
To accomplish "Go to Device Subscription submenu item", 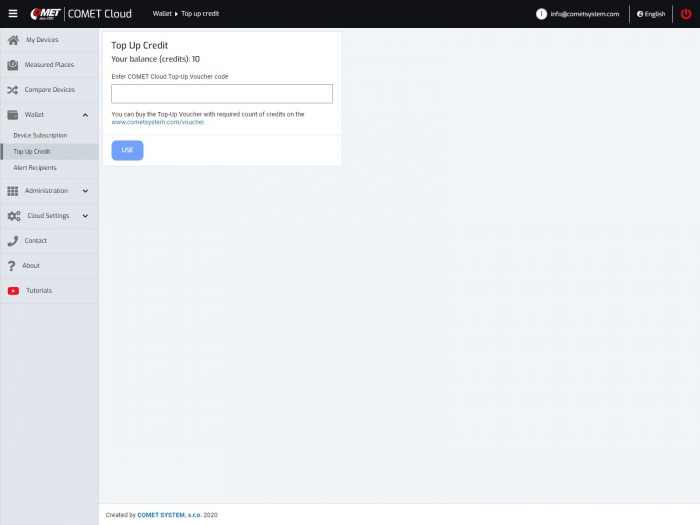I will 40,135.
